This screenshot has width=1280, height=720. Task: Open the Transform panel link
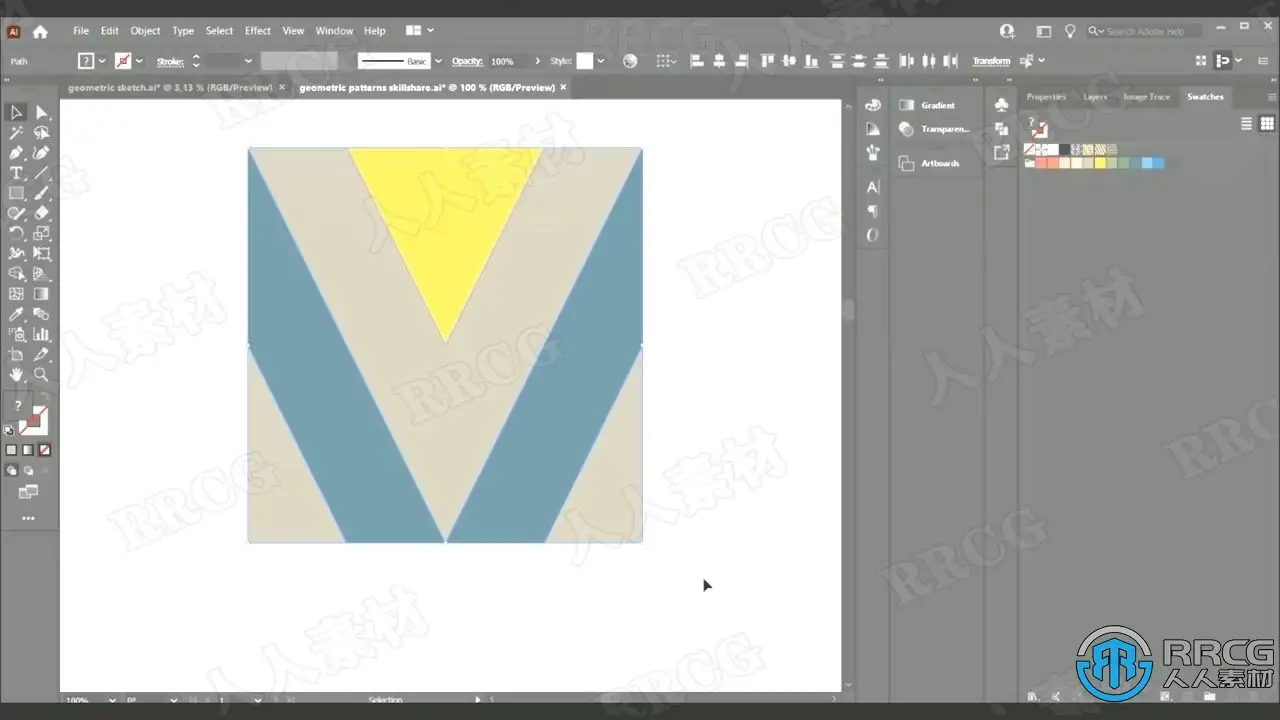tap(991, 61)
